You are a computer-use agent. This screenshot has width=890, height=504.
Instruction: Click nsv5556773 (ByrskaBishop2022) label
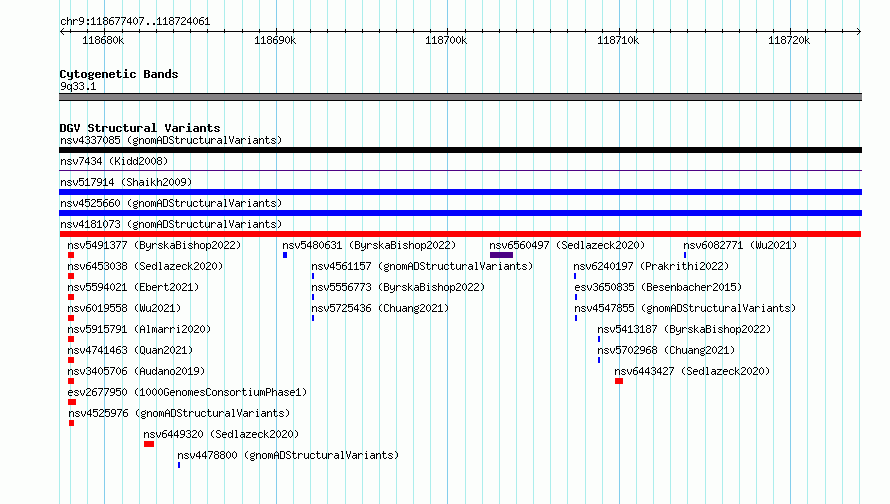398,287
